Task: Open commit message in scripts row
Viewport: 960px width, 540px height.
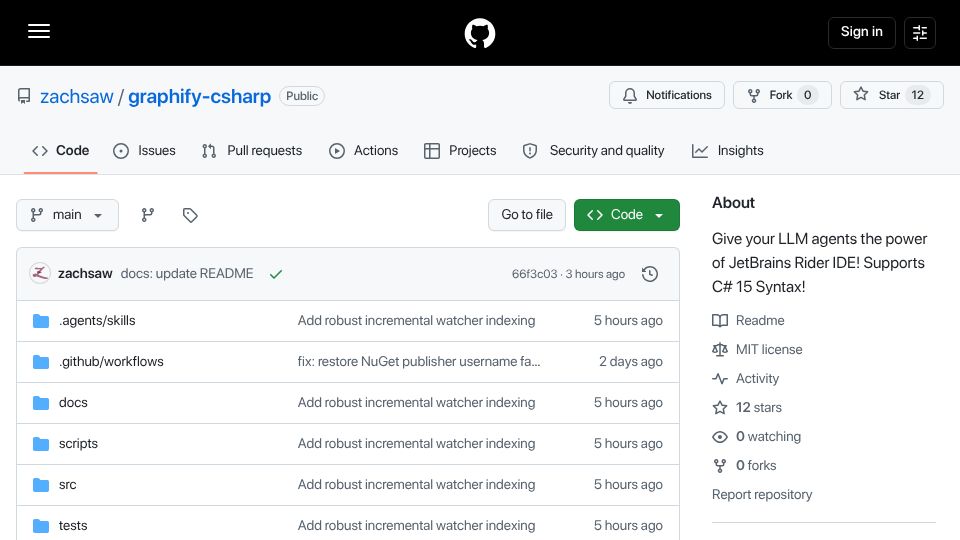Action: [416, 444]
